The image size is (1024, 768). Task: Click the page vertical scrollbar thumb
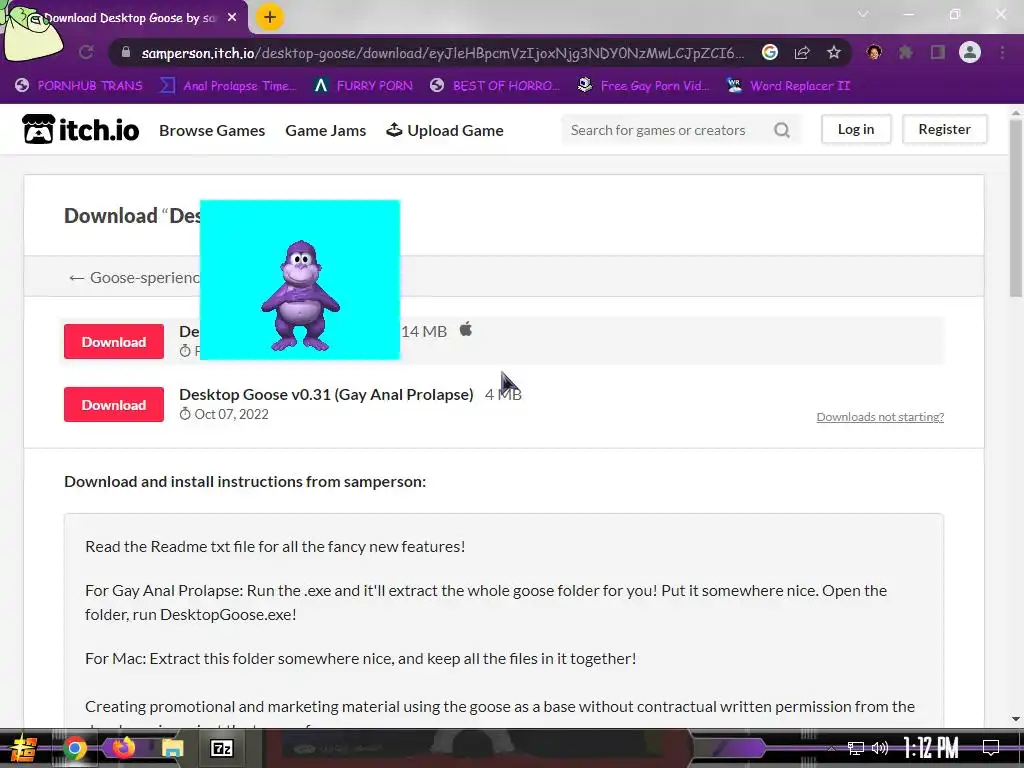point(1016,208)
